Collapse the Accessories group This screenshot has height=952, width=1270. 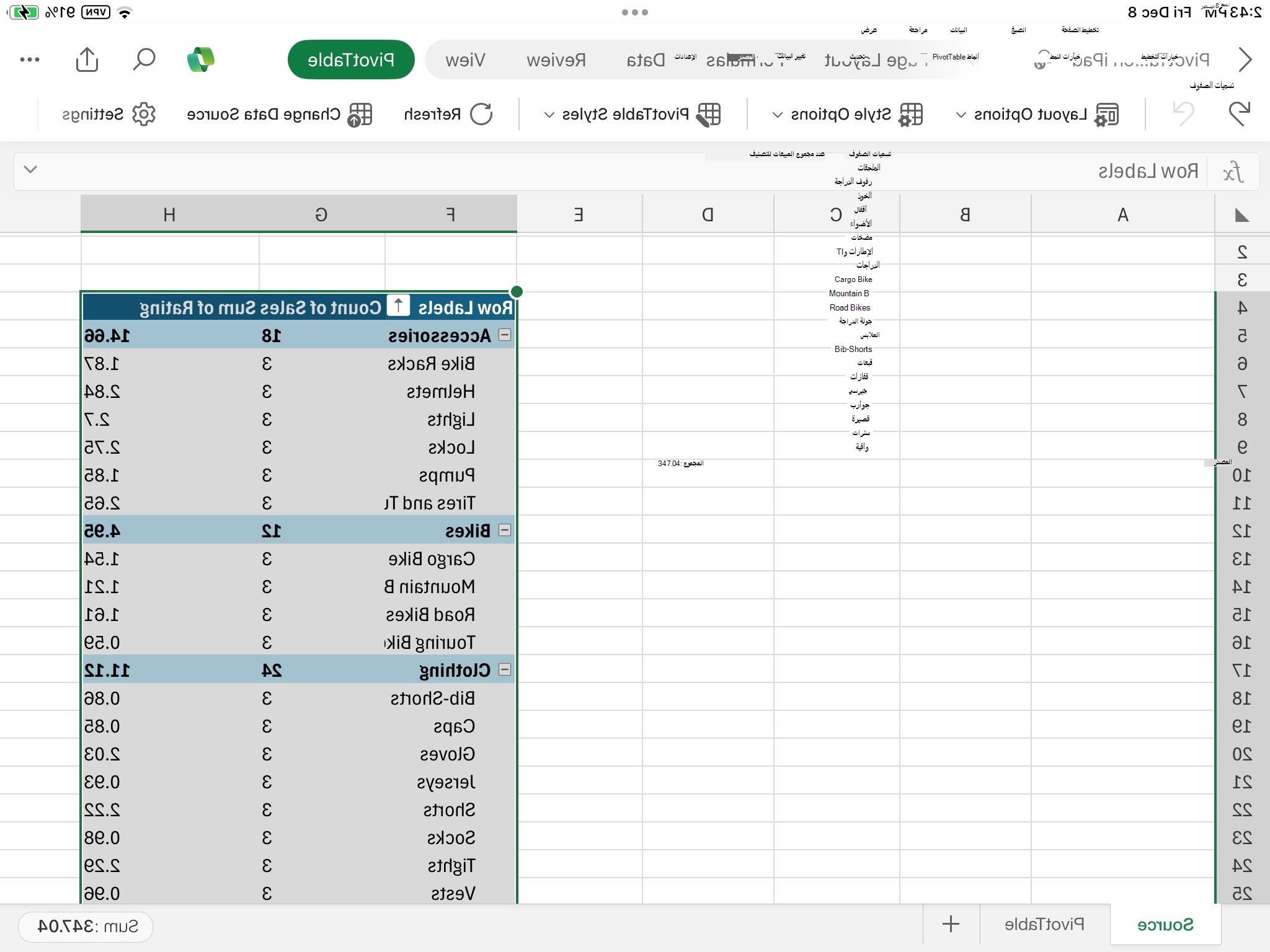505,335
